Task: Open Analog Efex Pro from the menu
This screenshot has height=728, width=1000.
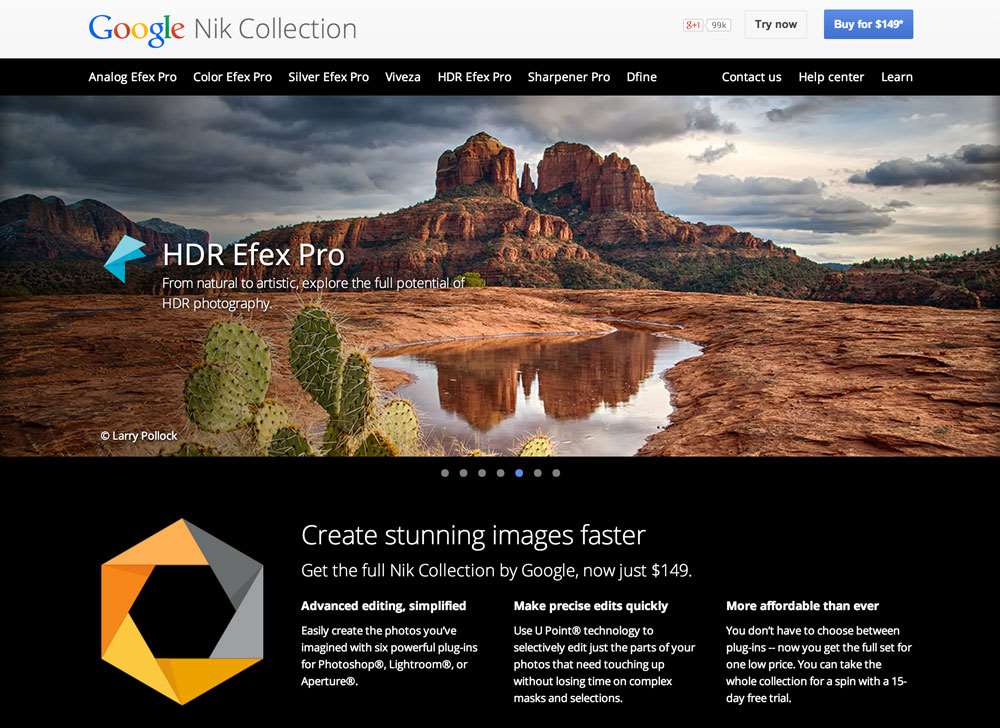Action: [132, 77]
